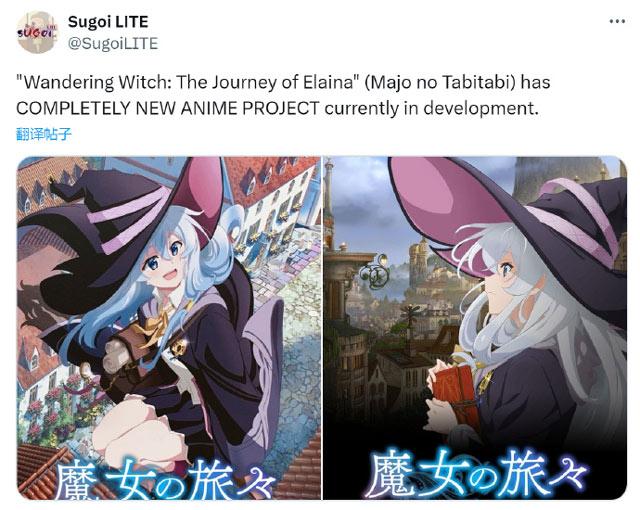This screenshot has height=510, width=640.
Task: Translate the post using the 翻译帖子 link
Action: coord(44,134)
